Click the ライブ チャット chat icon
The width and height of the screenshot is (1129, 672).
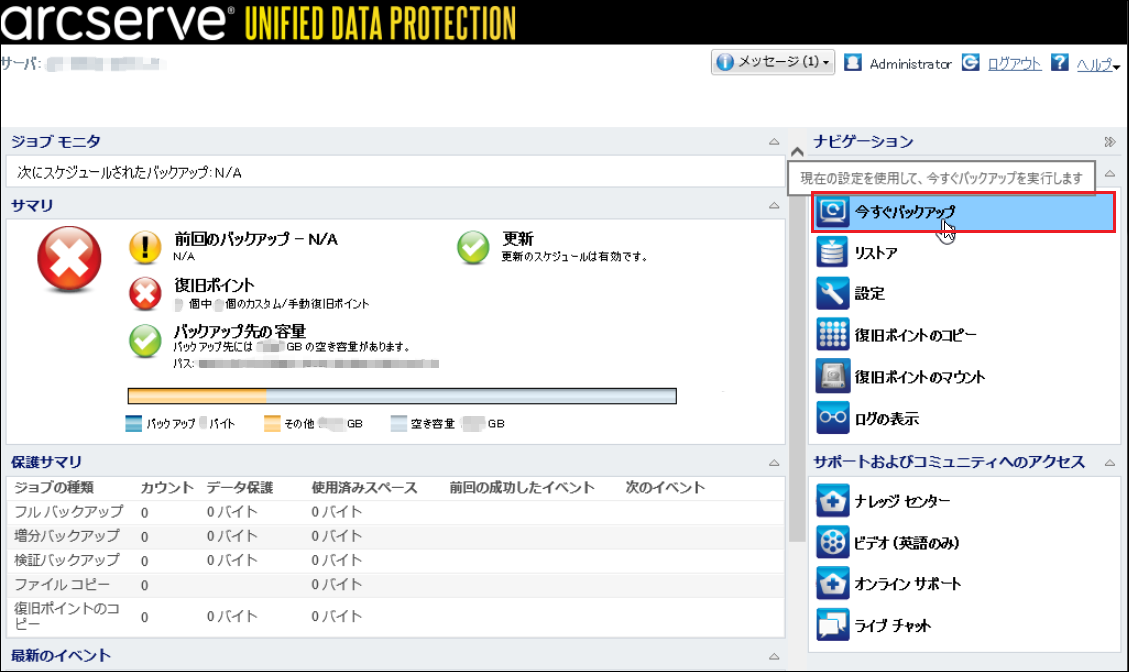coord(832,624)
